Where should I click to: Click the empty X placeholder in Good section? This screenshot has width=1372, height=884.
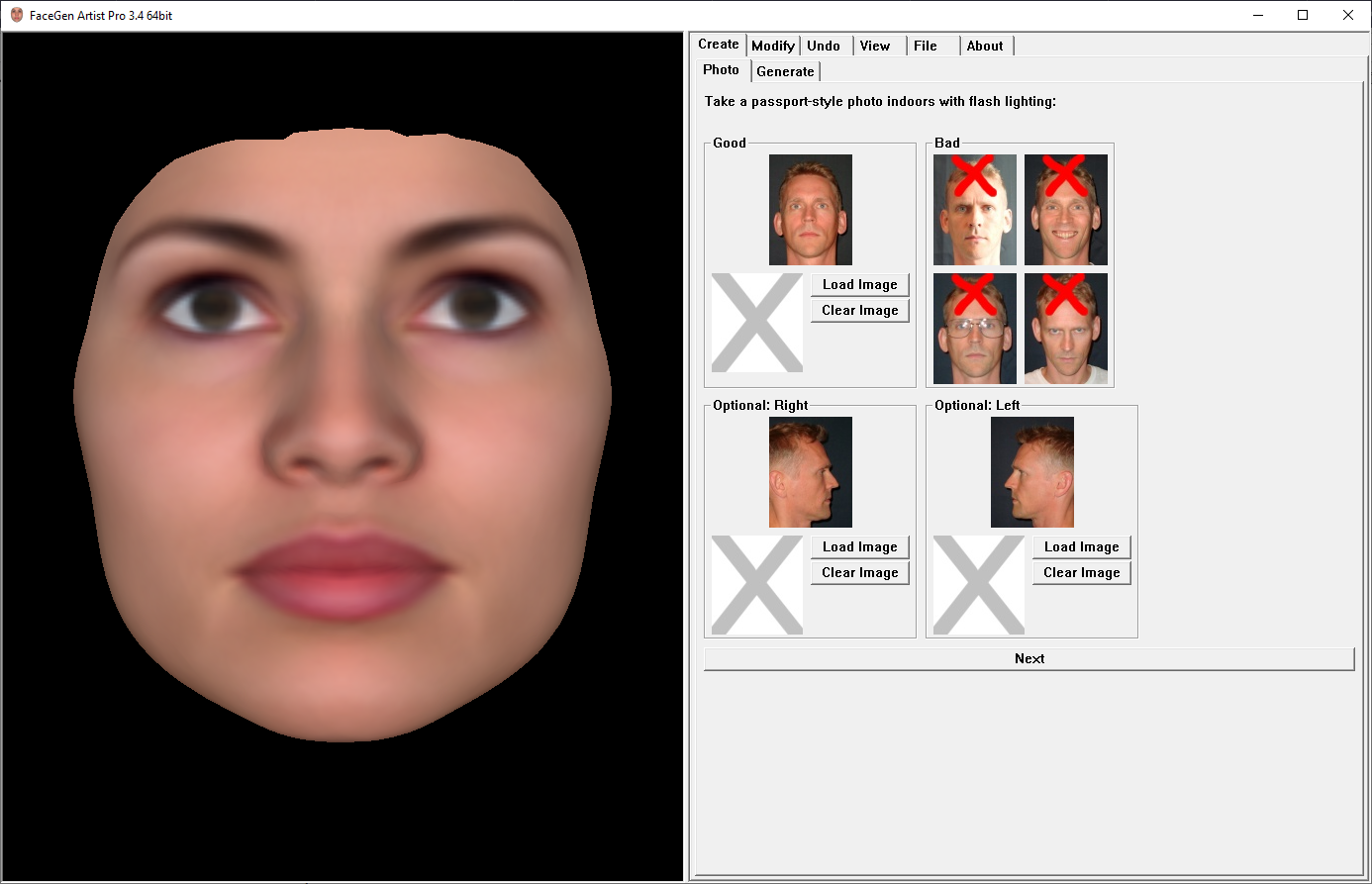click(x=757, y=323)
